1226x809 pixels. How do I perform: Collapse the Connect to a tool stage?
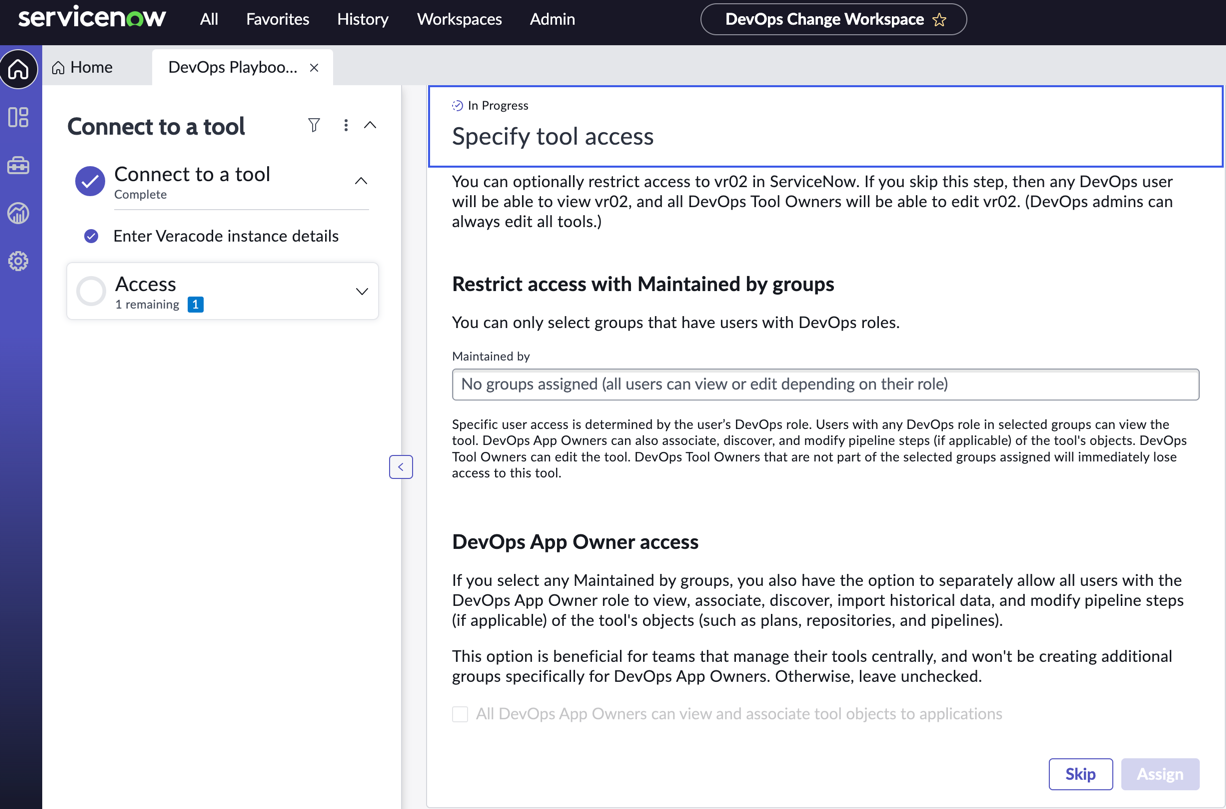click(361, 181)
